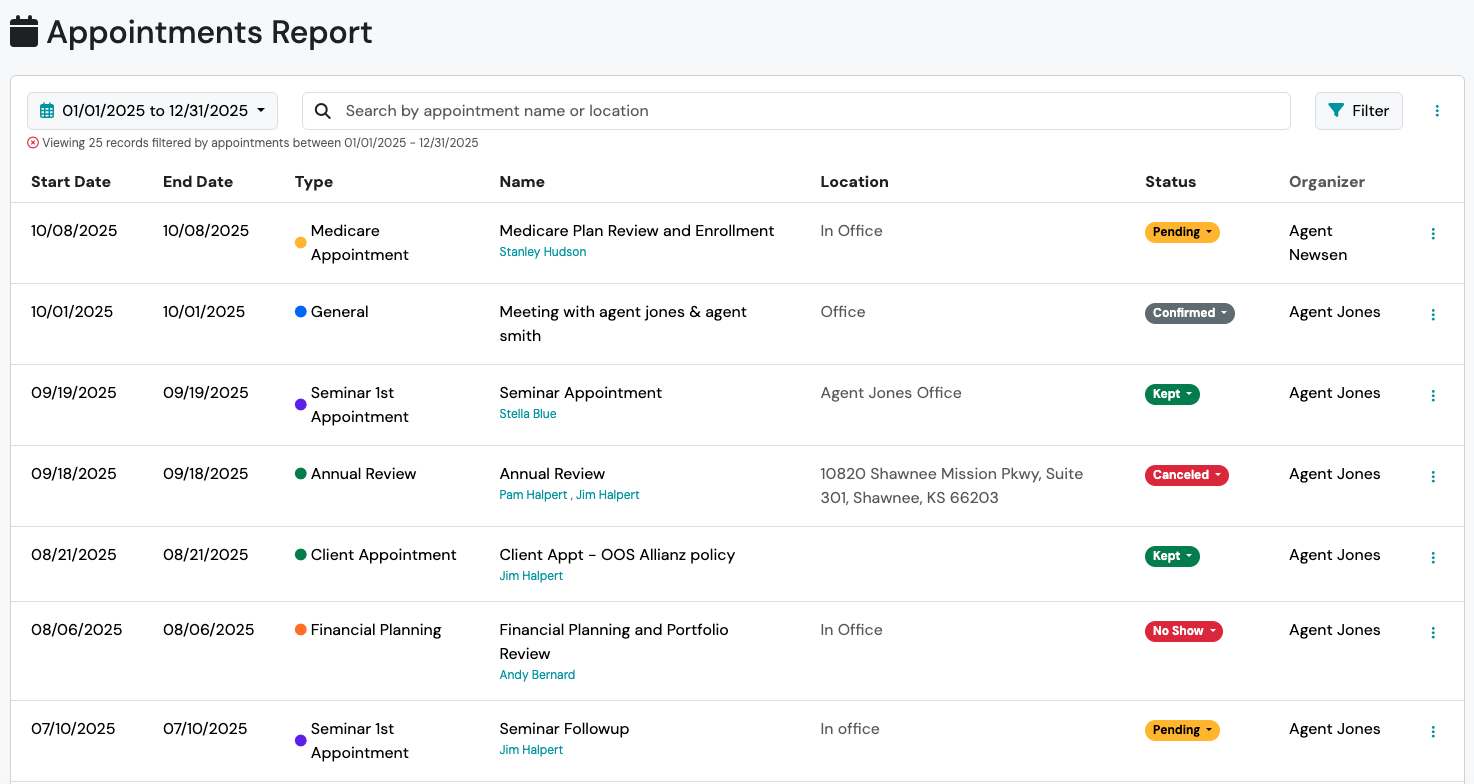
Task: Click Seminar Appointment name text
Action: [x=581, y=393]
